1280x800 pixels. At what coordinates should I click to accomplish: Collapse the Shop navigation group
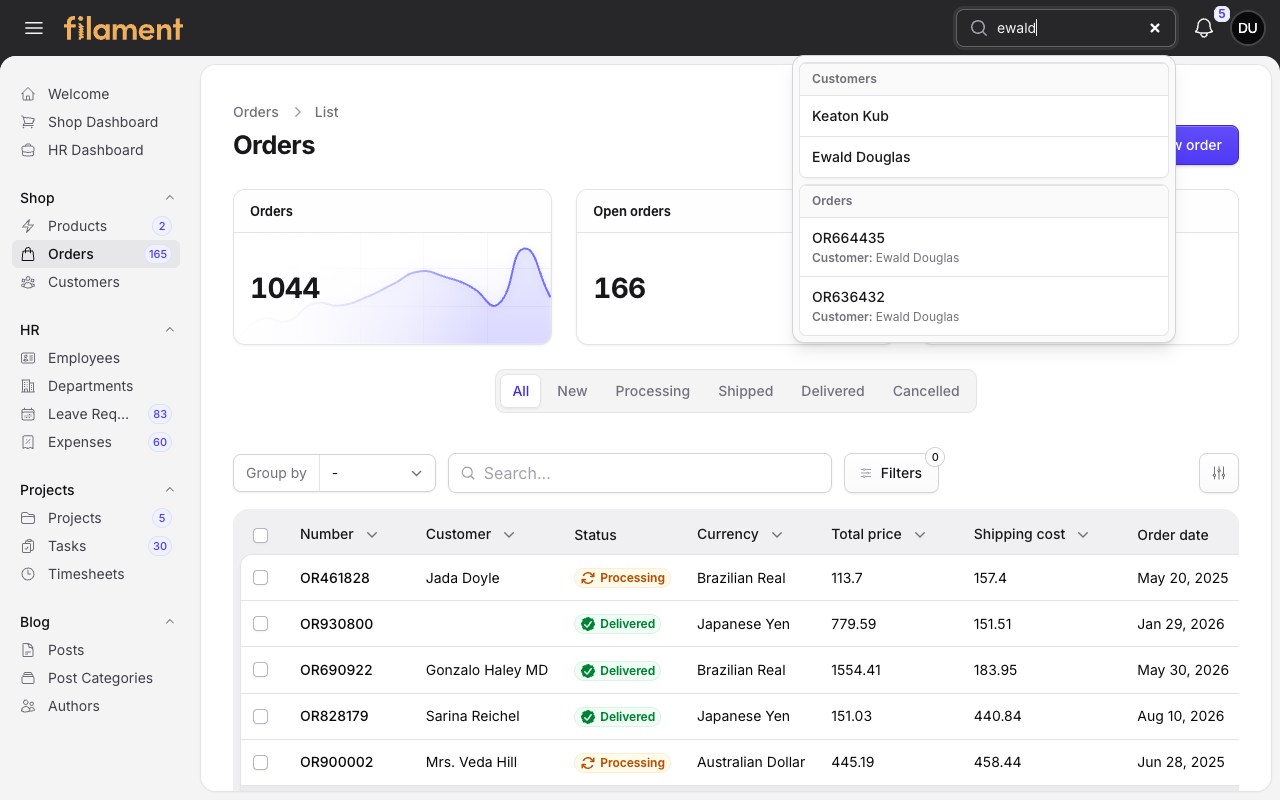[x=170, y=198]
